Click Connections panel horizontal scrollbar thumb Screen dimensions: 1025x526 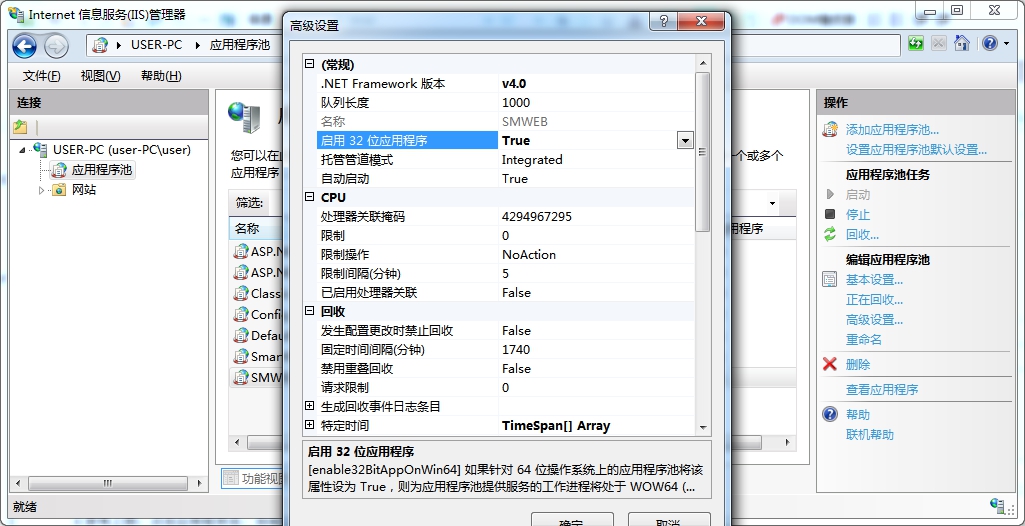tap(108, 484)
